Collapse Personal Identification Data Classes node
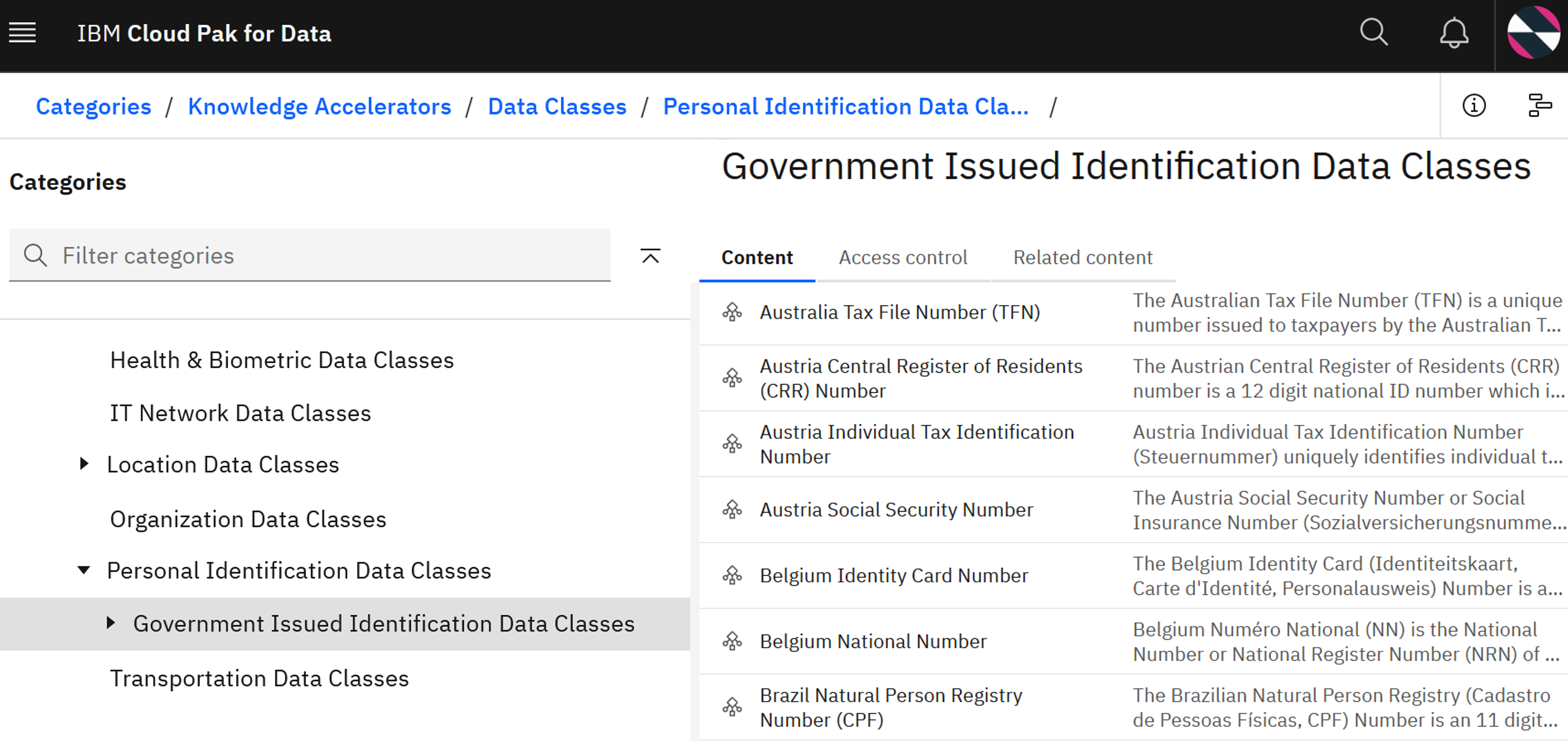 [84, 571]
